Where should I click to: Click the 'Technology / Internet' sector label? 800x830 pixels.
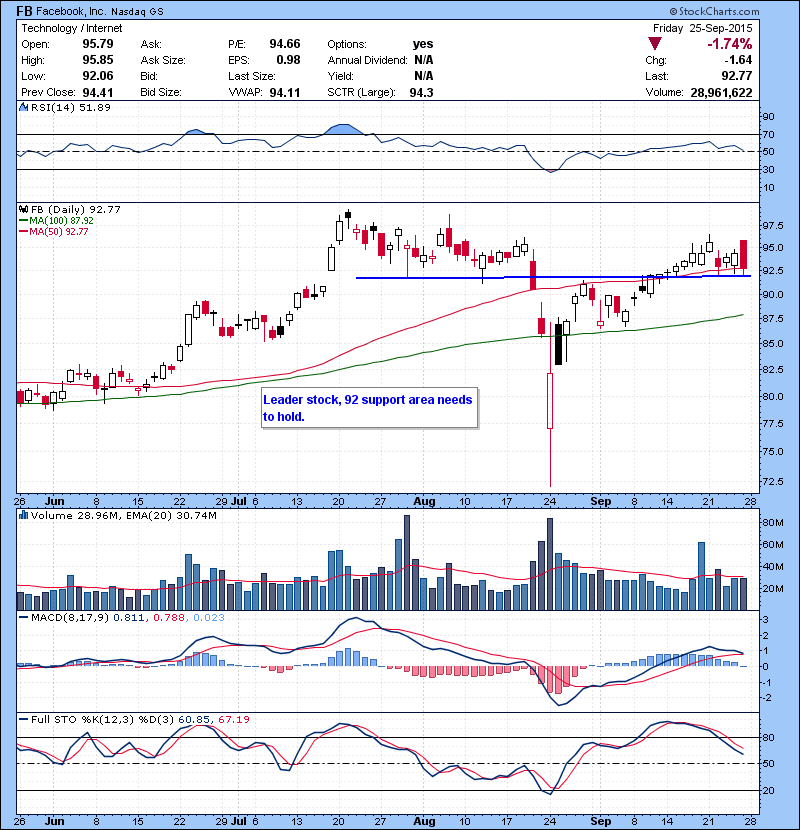pyautogui.click(x=71, y=28)
